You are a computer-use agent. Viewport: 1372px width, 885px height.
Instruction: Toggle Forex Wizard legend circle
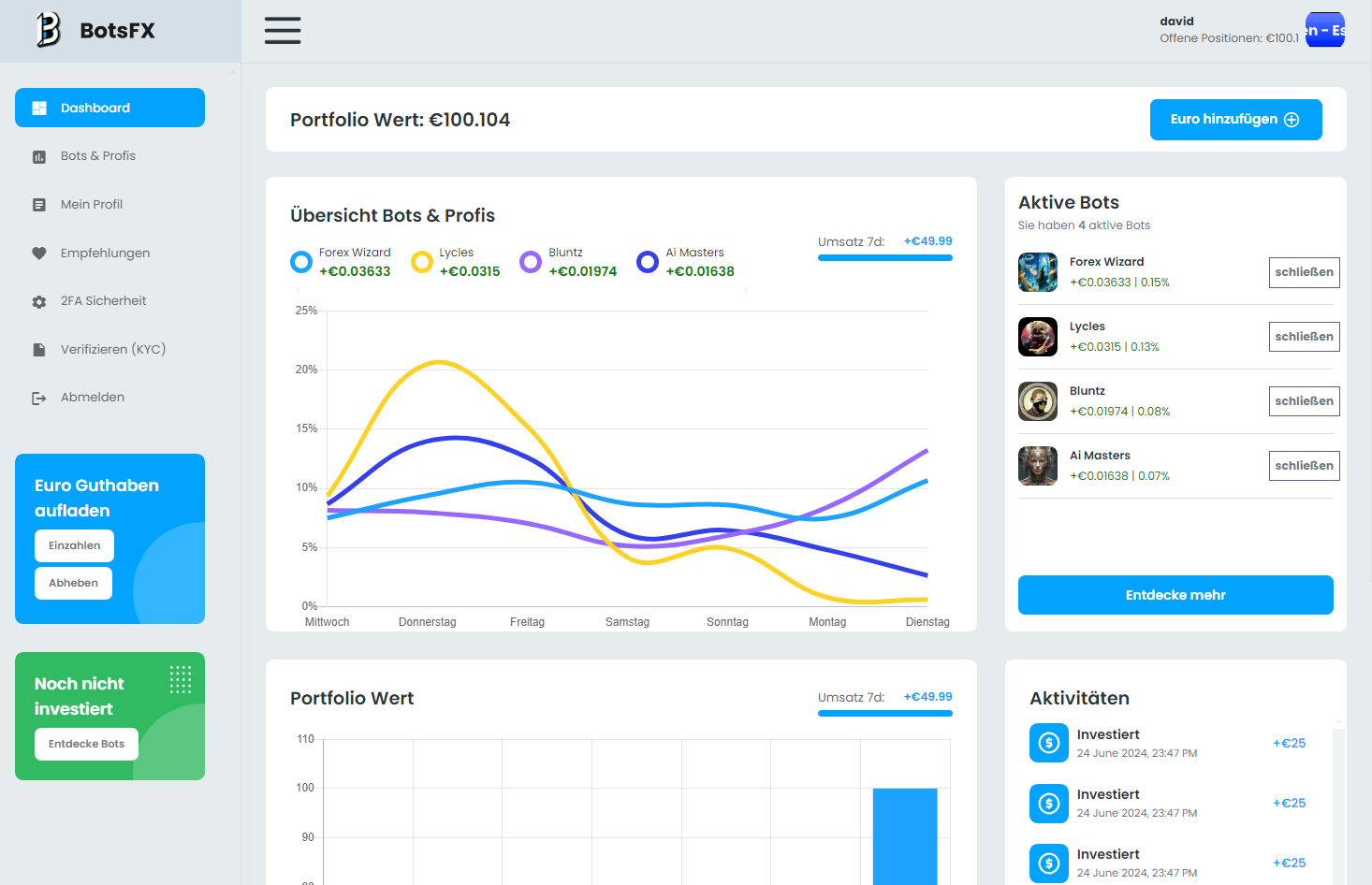[x=301, y=262]
